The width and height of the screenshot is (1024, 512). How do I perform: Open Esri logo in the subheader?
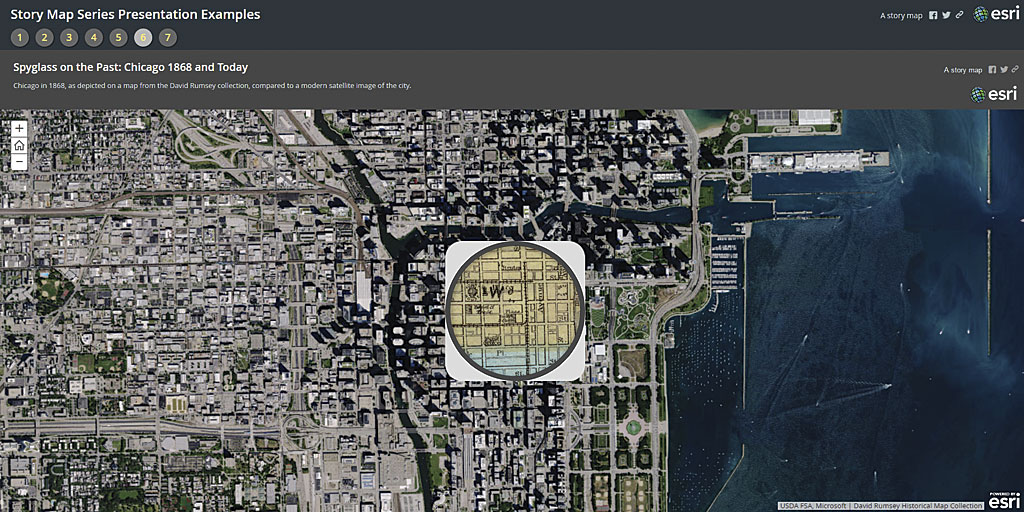(x=994, y=94)
